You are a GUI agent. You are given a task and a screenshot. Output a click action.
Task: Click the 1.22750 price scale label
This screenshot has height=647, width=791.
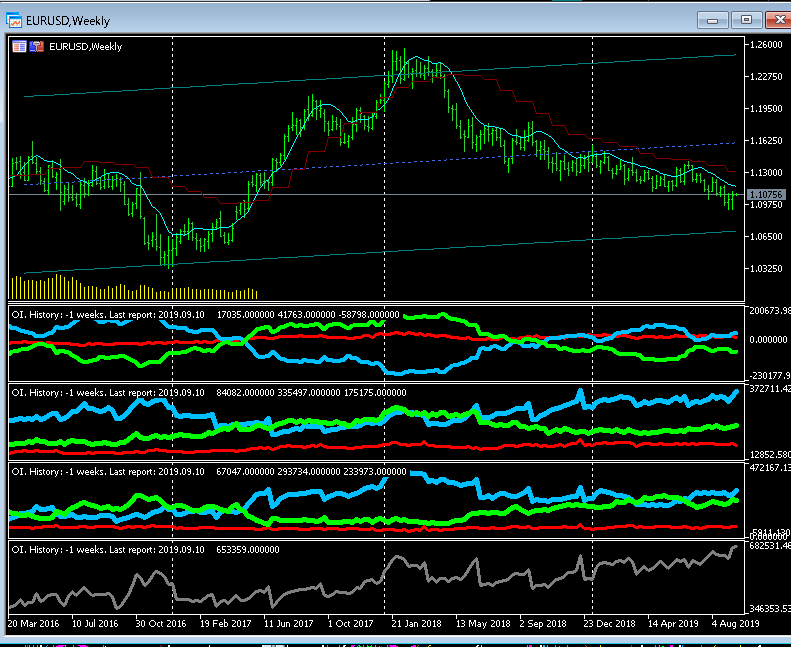tap(766, 76)
